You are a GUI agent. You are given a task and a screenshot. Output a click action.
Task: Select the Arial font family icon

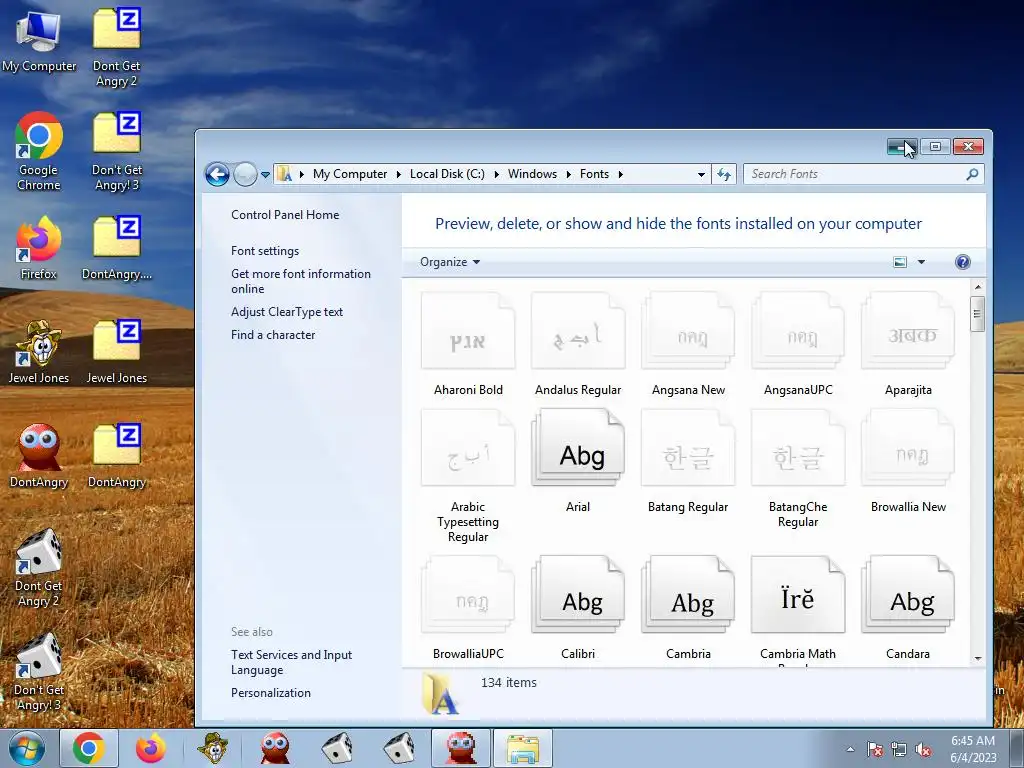click(x=578, y=448)
